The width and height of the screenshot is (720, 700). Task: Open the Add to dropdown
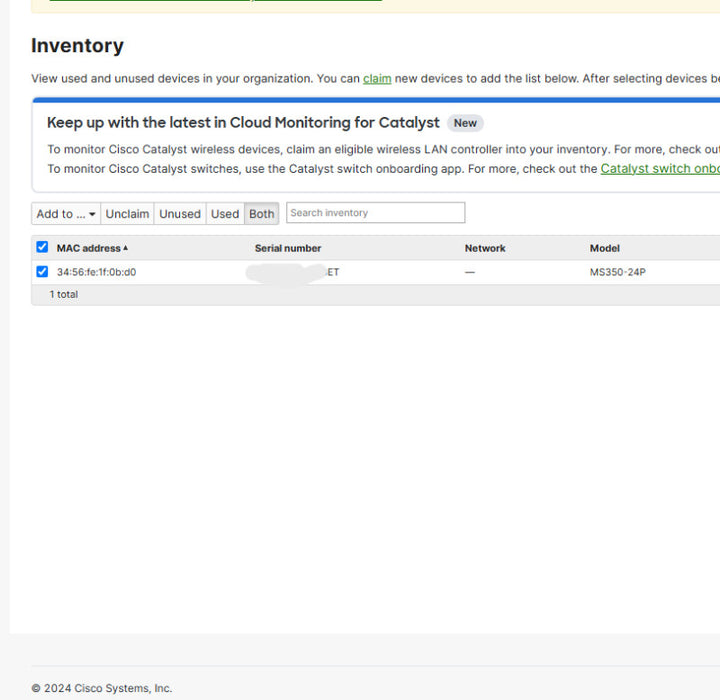66,214
